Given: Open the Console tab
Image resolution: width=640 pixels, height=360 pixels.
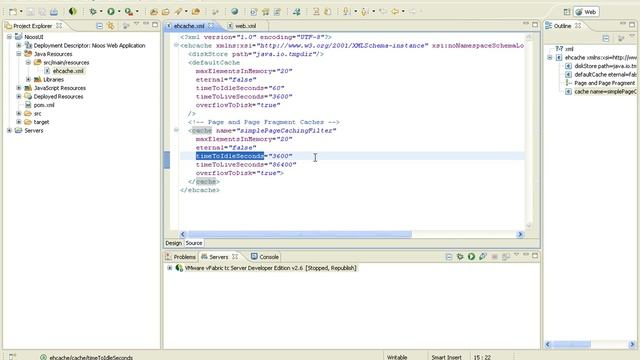Looking at the screenshot, I should click(264, 257).
